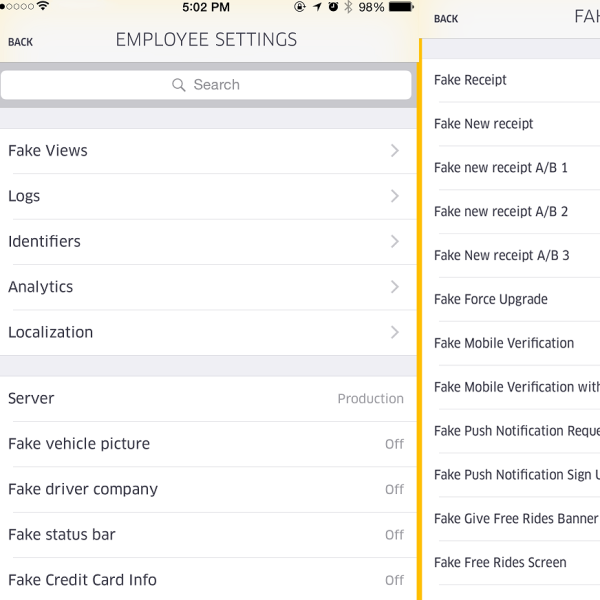600x600 pixels.
Task: Tap the alarm clock status icon
Action: 333,7
